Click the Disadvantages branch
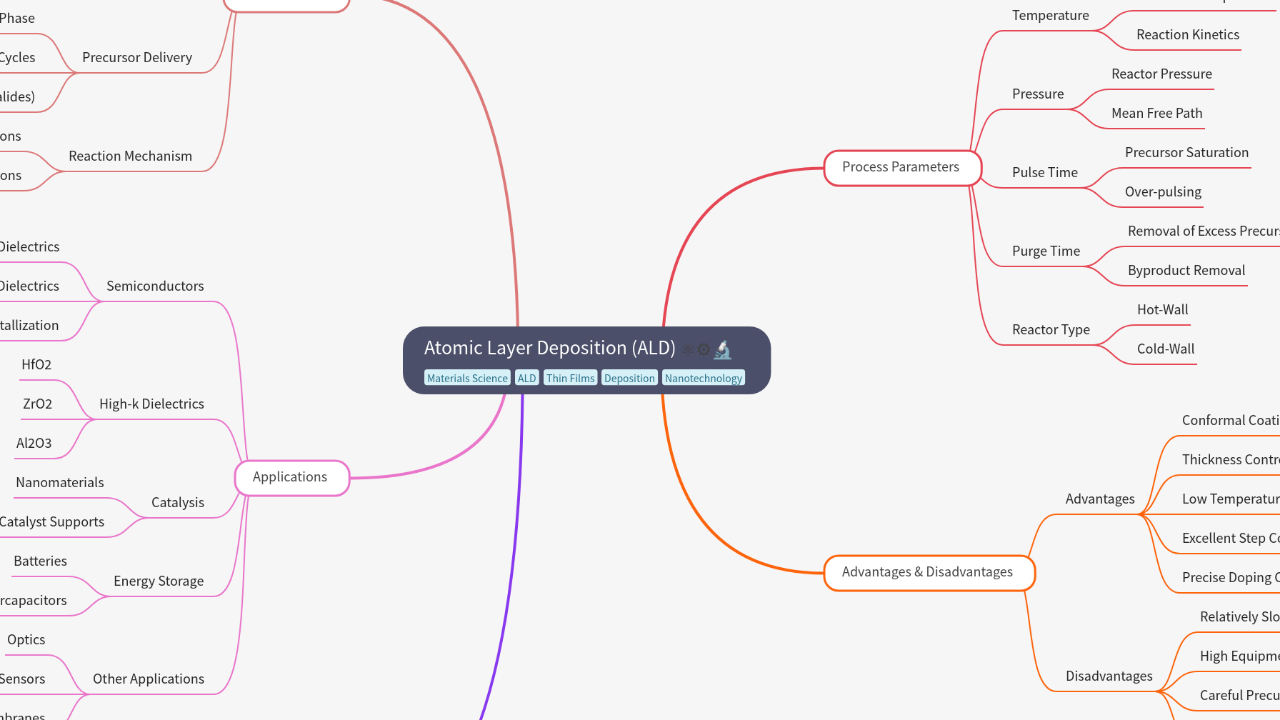 point(1109,676)
